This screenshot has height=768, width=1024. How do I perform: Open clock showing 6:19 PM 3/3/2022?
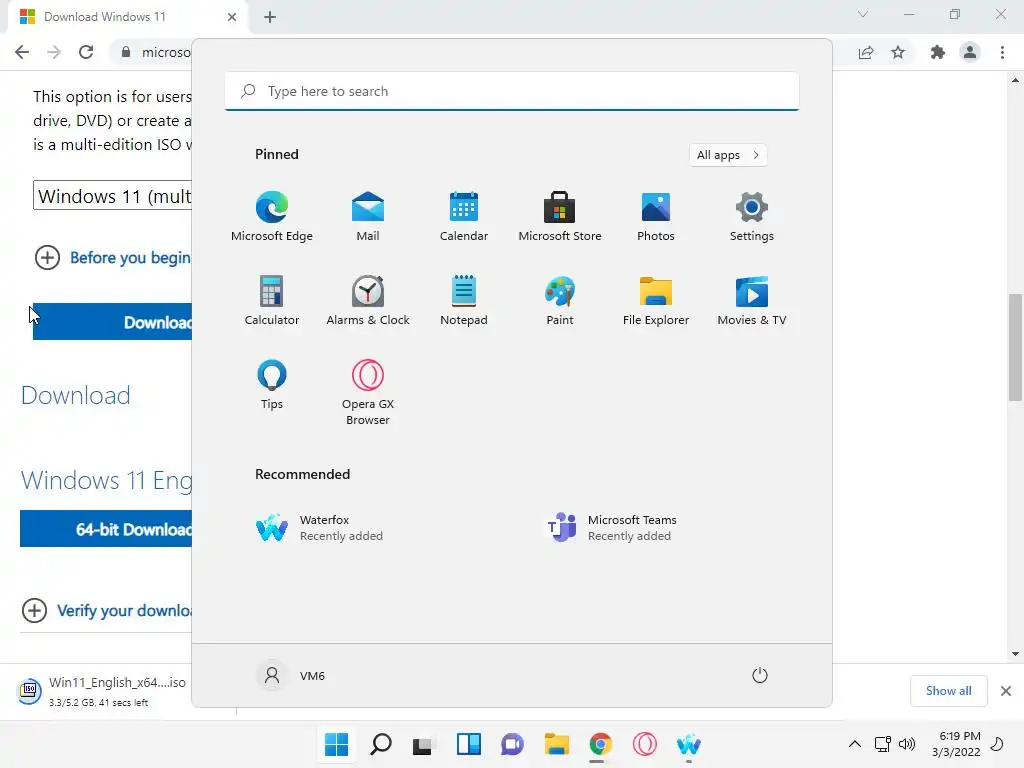coord(956,744)
